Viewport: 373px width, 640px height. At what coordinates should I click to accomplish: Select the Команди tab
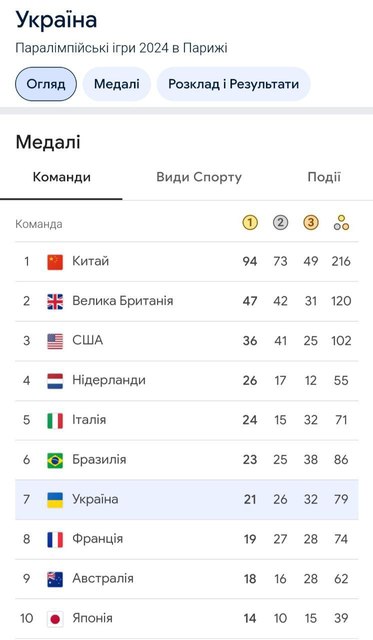(62, 177)
